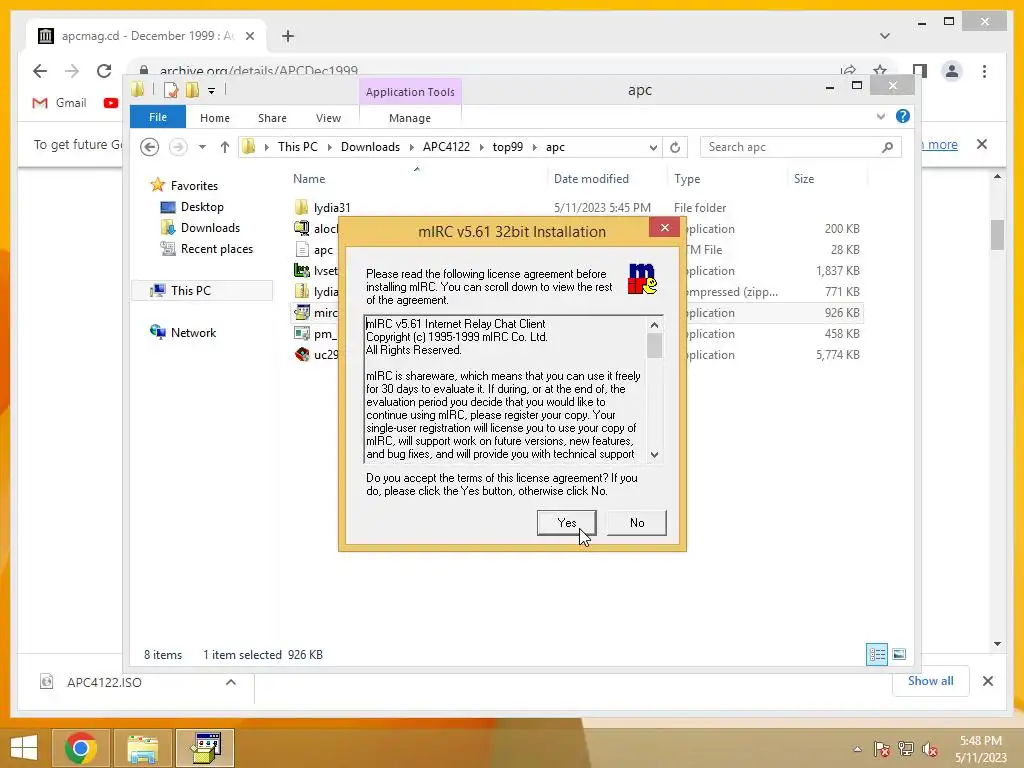1024x768 pixels.
Task: Open quick access toolbar customize dropdown
Action: (x=212, y=91)
